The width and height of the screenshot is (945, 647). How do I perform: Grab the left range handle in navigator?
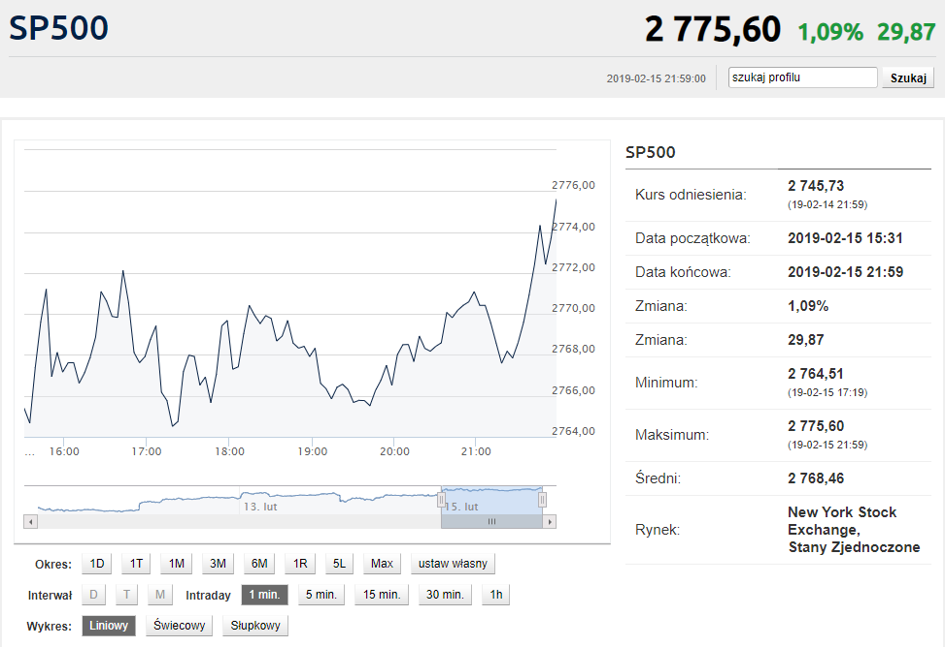pyautogui.click(x=441, y=499)
